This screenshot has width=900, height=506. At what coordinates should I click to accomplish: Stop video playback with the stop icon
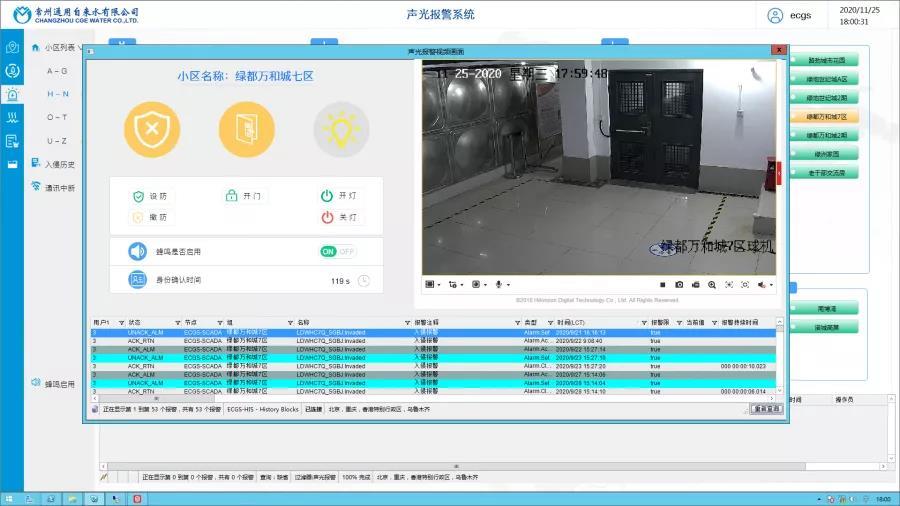pos(662,285)
